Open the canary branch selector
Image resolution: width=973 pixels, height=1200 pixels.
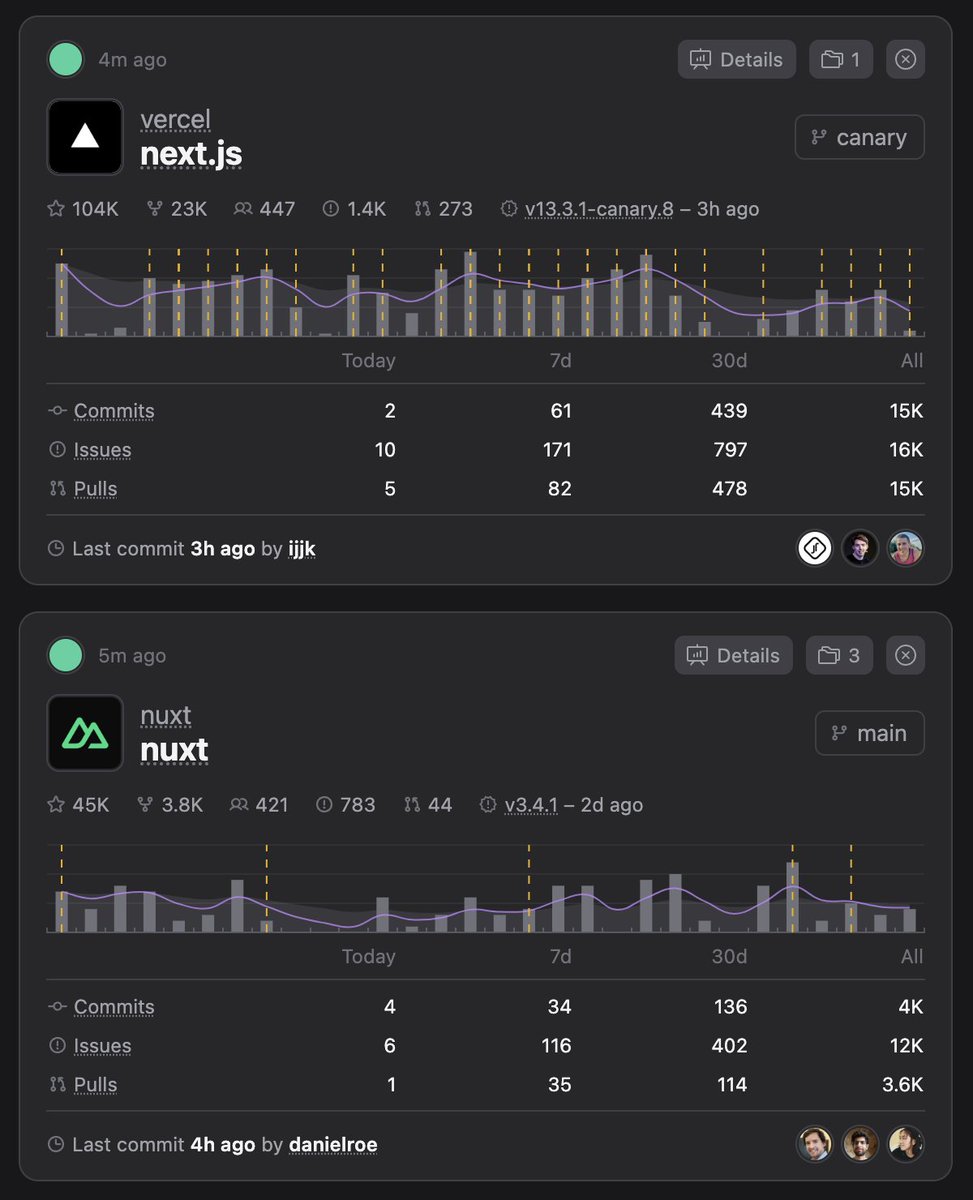coord(860,137)
